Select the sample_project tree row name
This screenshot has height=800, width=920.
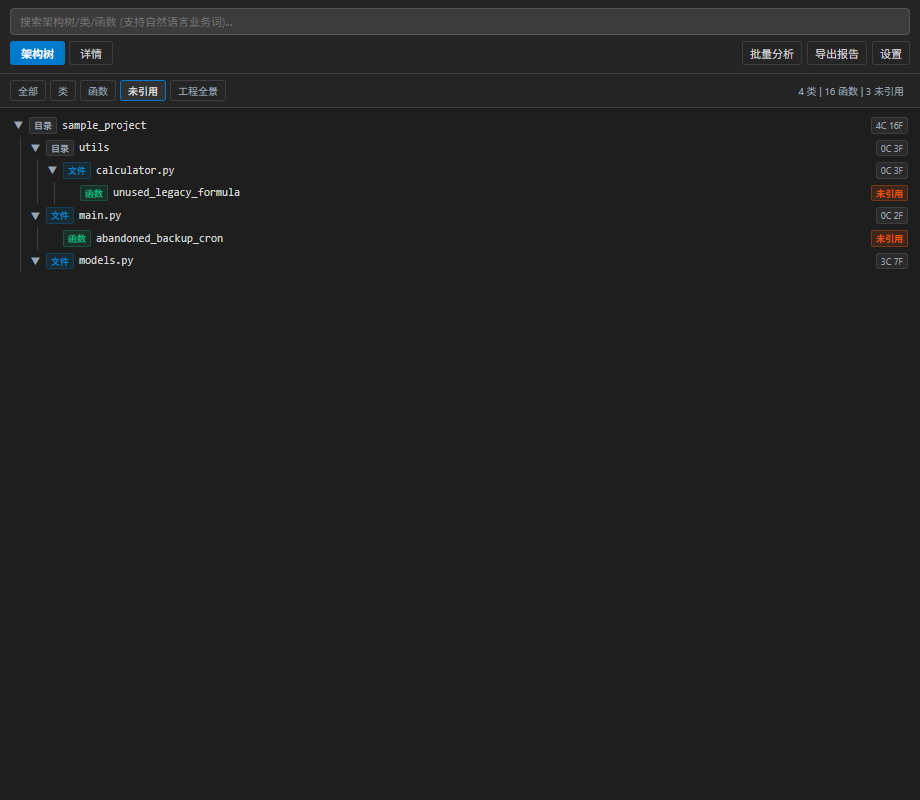(x=104, y=125)
